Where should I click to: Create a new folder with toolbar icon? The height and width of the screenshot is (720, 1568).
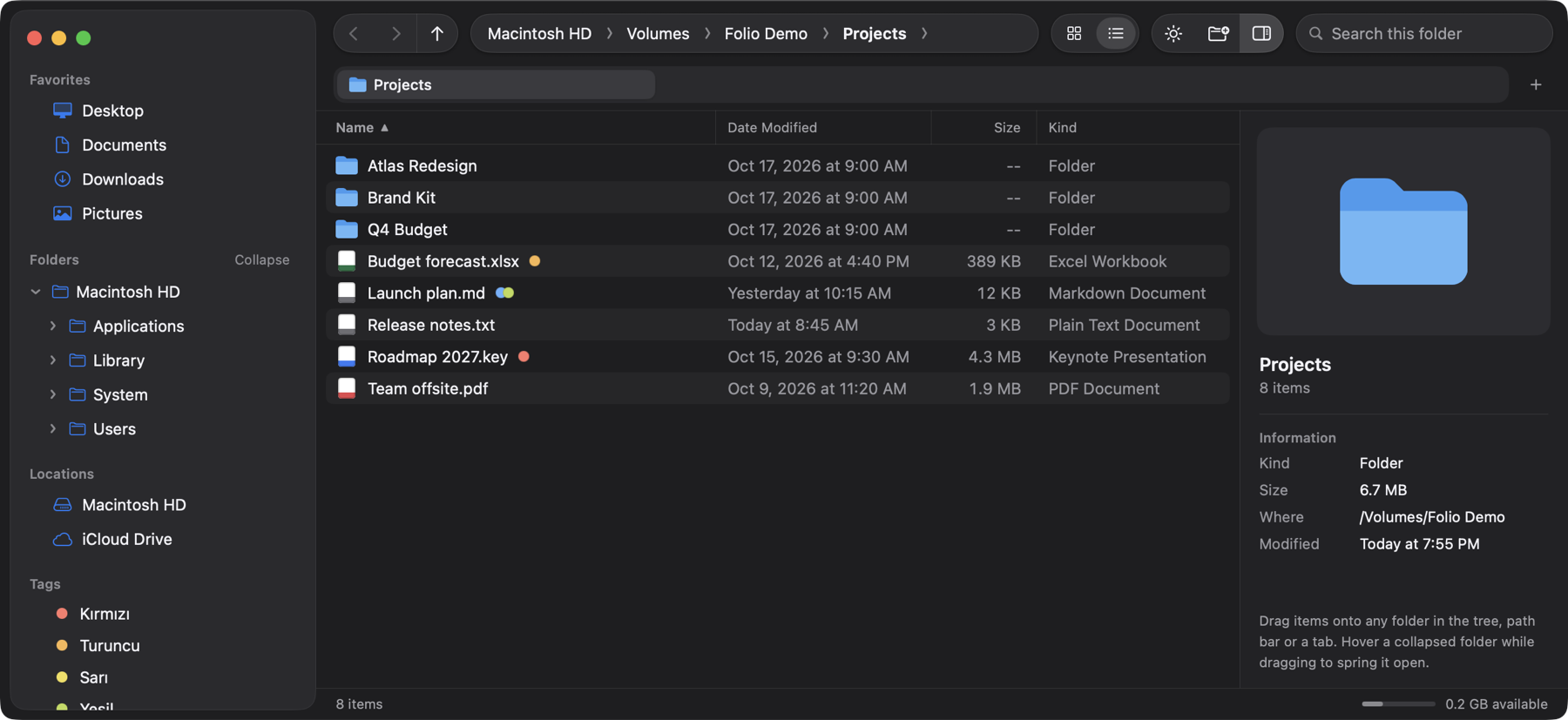click(1218, 33)
